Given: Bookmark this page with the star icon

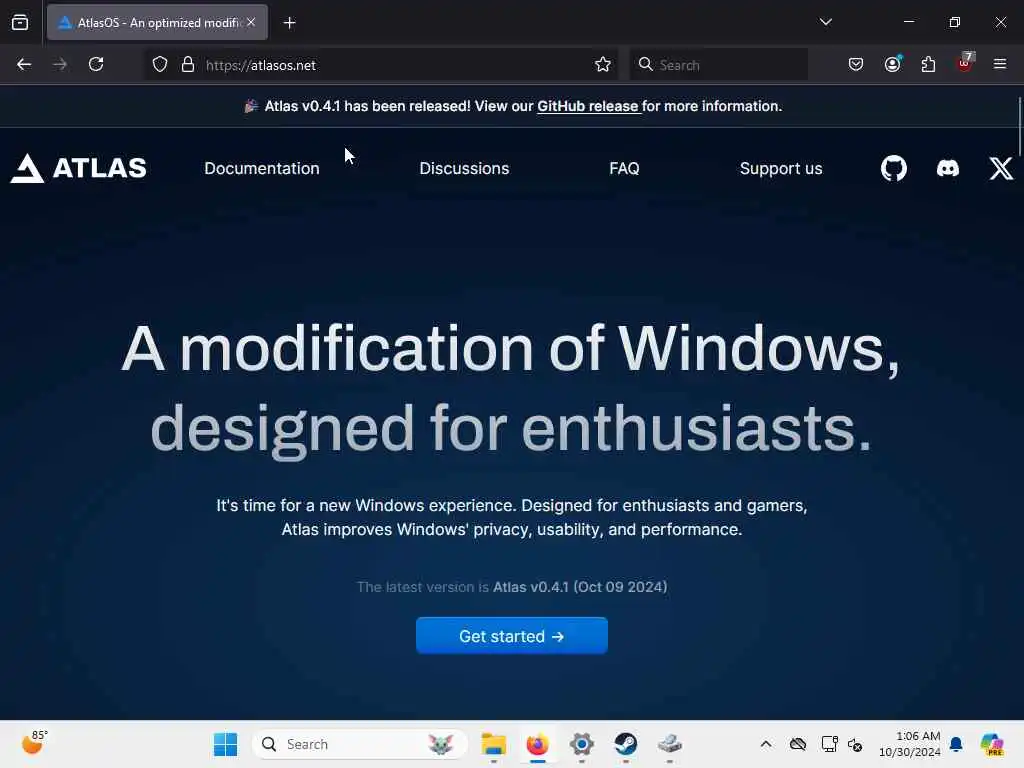Looking at the screenshot, I should (603, 65).
